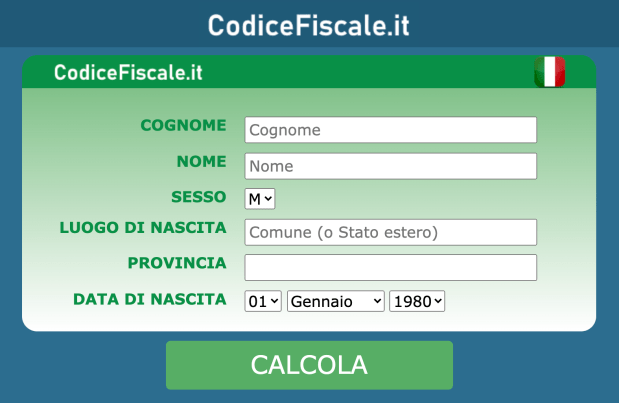Click the SESSO label
This screenshot has height=403, width=619.
point(199,197)
